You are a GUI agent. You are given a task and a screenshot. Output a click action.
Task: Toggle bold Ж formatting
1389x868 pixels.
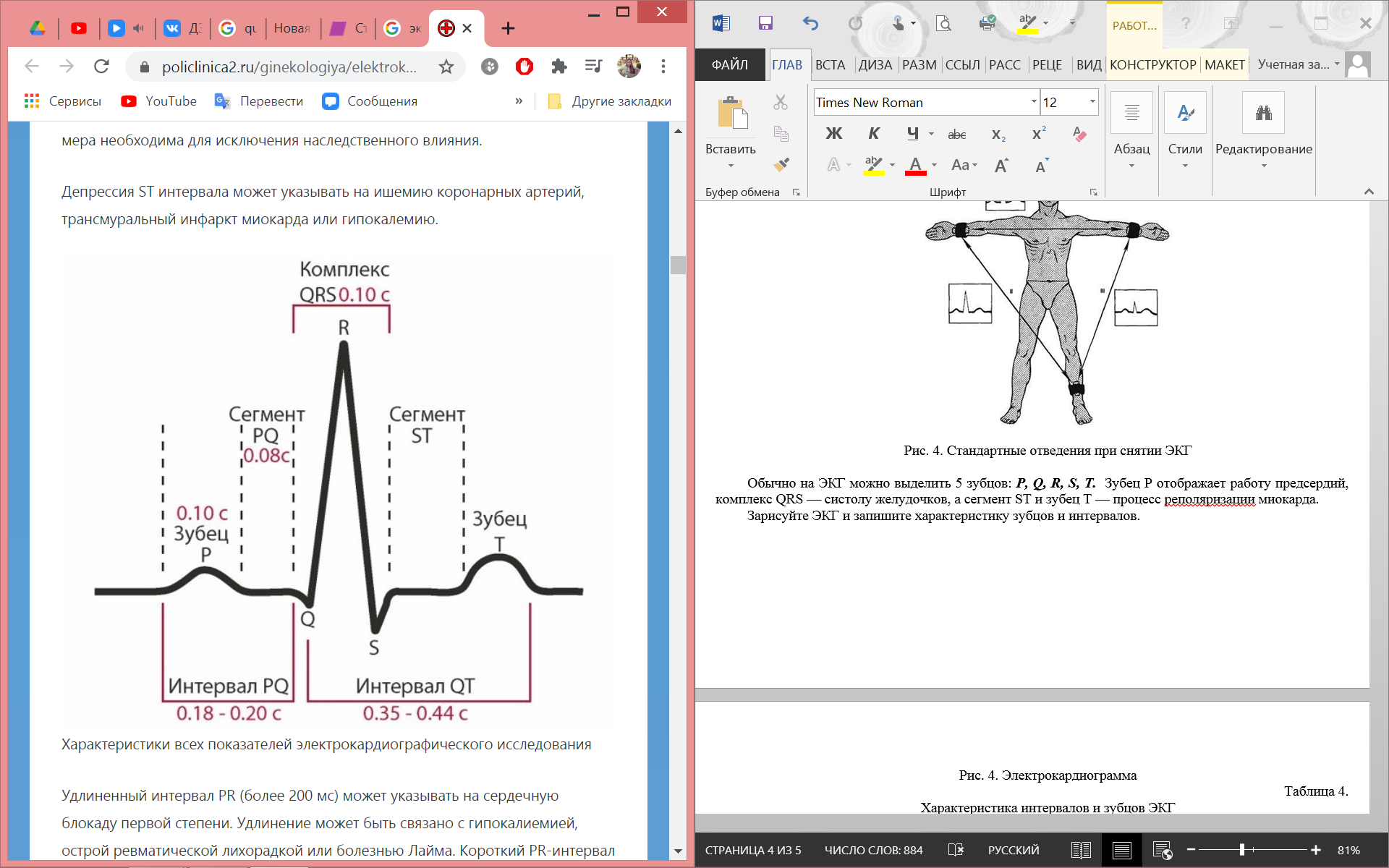(833, 134)
